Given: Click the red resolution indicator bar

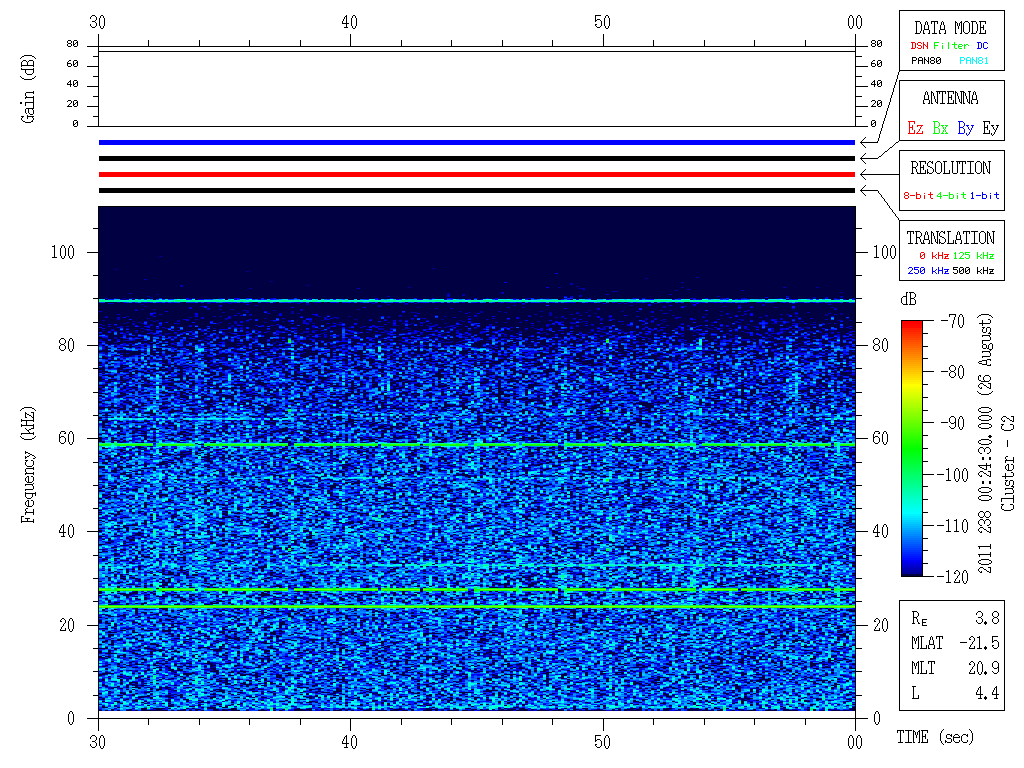Looking at the screenshot, I should point(477,175).
